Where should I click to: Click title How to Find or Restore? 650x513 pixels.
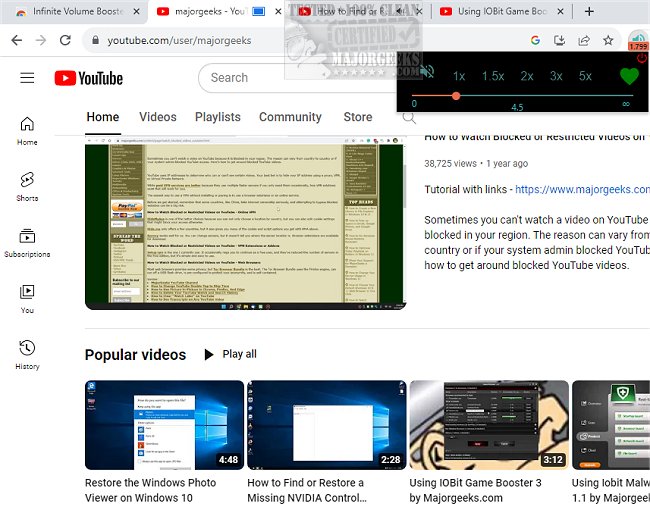coord(307,490)
